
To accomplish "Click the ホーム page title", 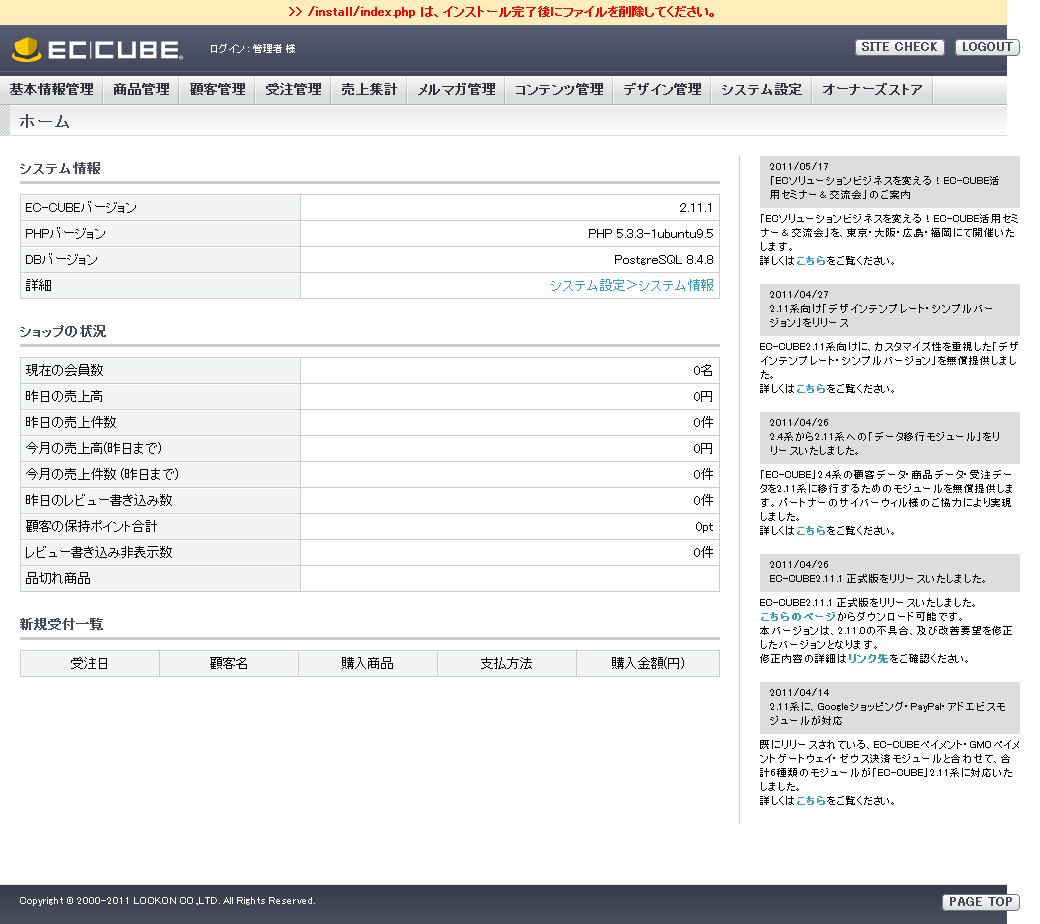I will (44, 121).
